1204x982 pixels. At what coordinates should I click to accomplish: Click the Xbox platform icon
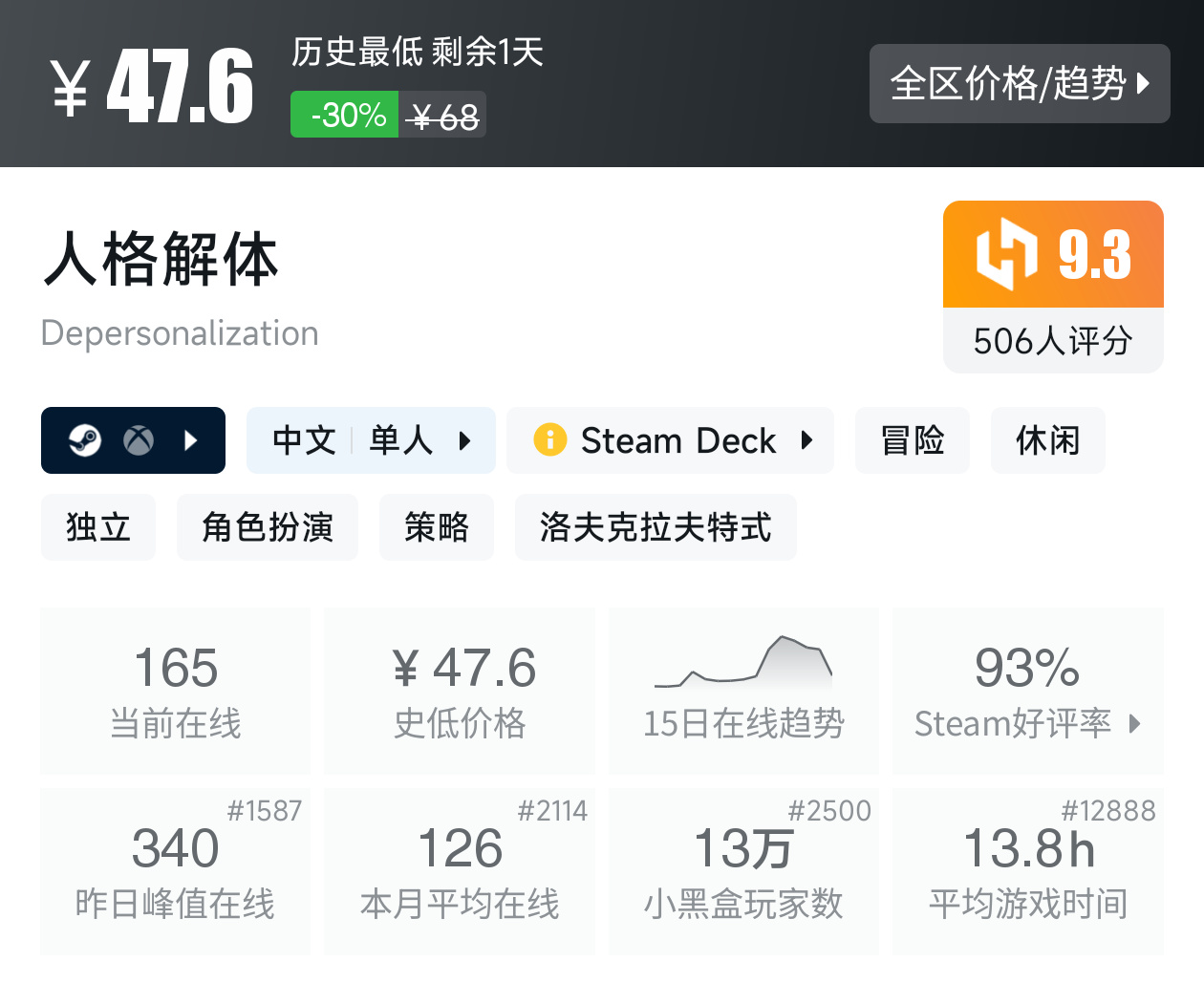[139, 440]
